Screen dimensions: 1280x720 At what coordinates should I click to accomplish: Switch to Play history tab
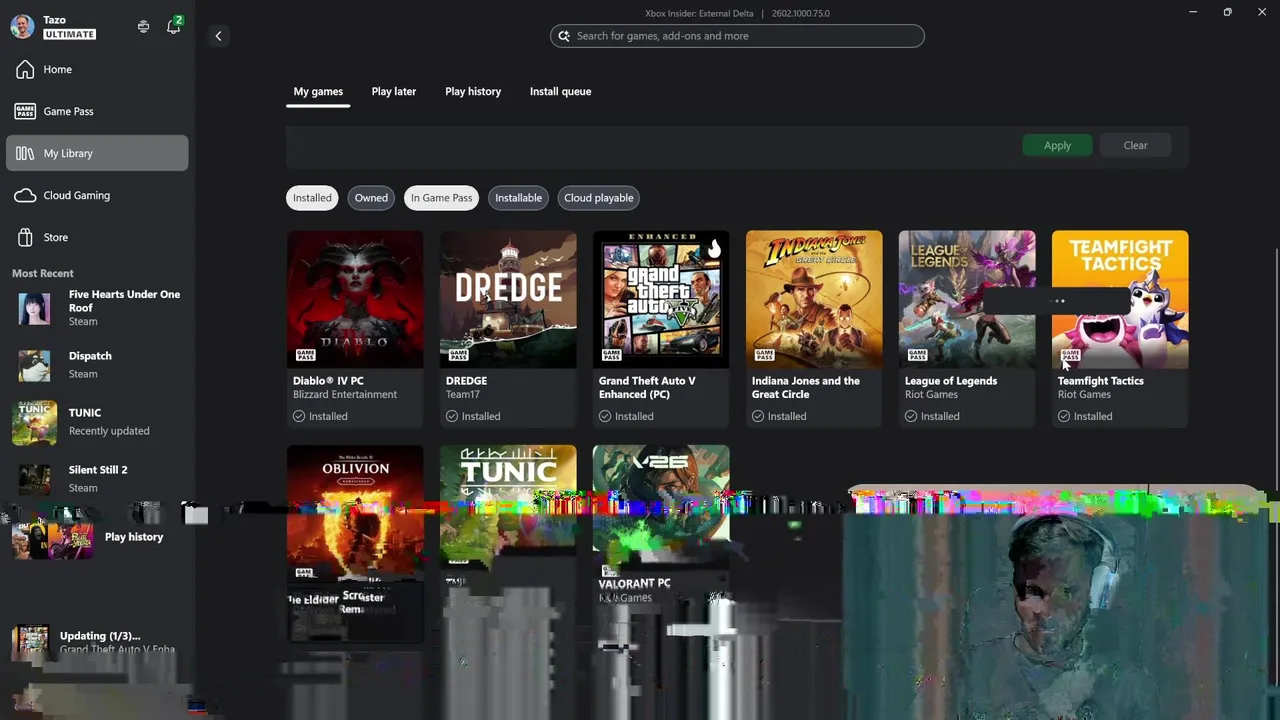[473, 91]
